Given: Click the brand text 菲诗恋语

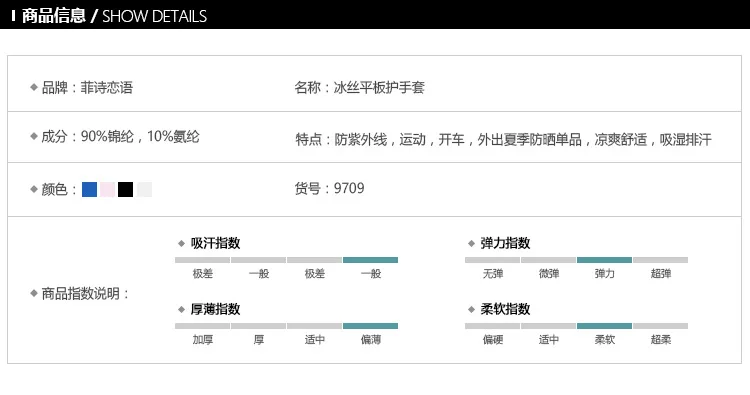Looking at the screenshot, I should point(106,88).
